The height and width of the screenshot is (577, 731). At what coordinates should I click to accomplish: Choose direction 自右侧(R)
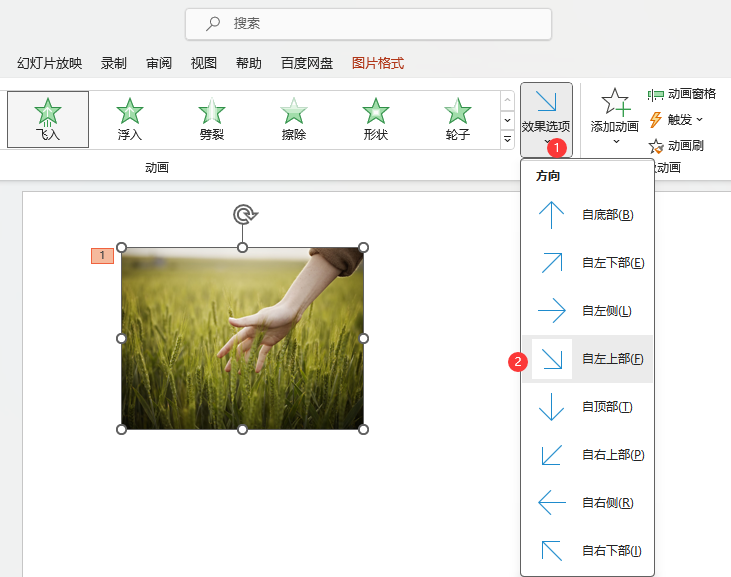tap(587, 503)
